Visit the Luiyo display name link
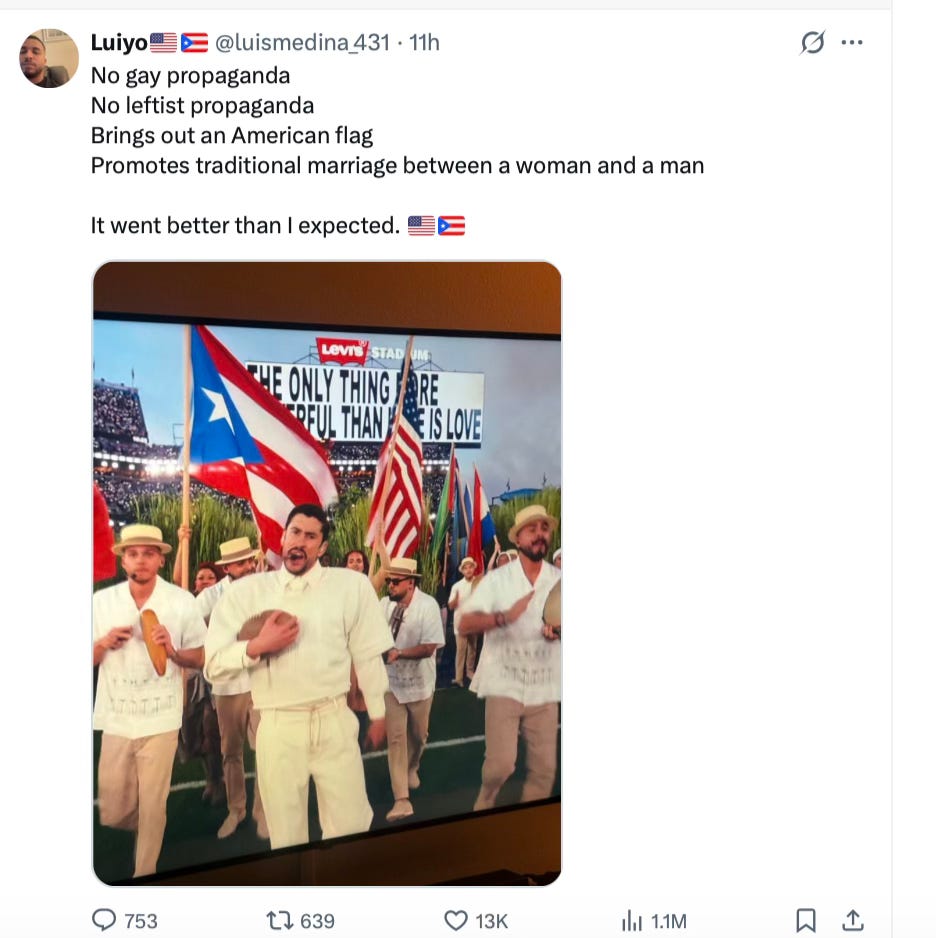The image size is (936, 938). point(119,42)
